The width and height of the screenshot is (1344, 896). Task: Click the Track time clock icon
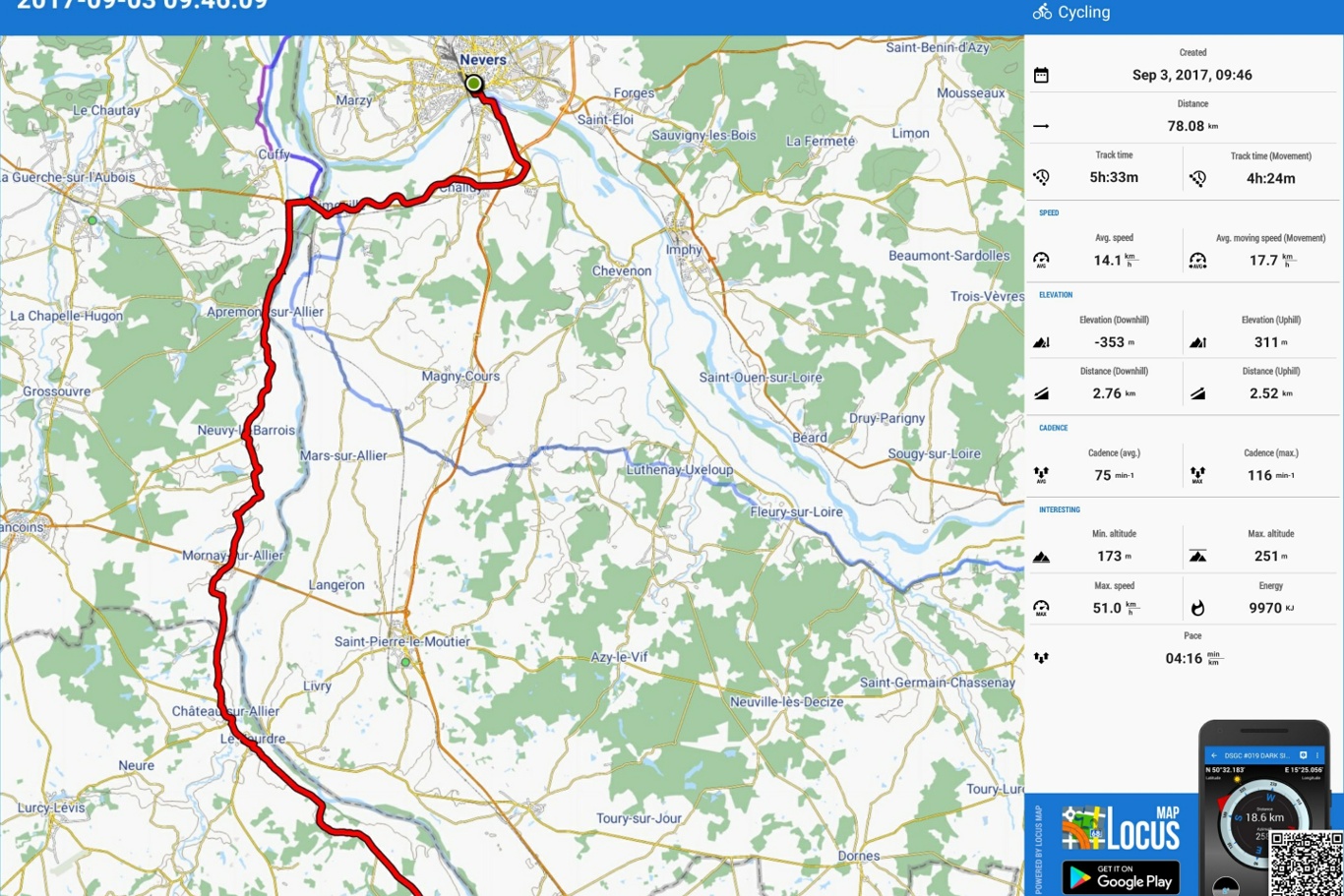pyautogui.click(x=1041, y=178)
